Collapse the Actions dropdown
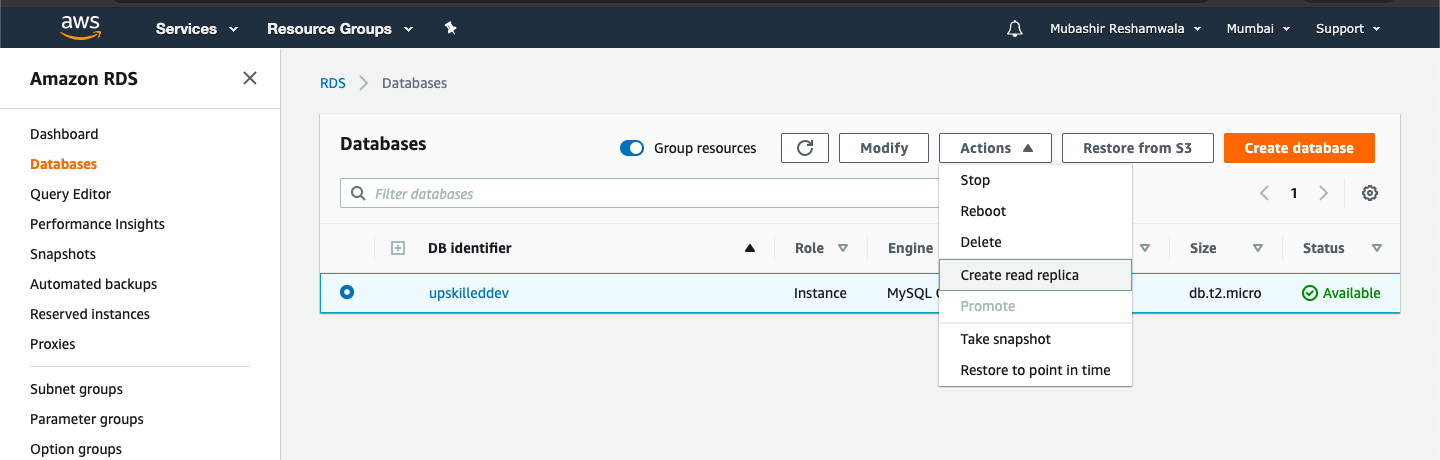The width and height of the screenshot is (1440, 460). 995,148
